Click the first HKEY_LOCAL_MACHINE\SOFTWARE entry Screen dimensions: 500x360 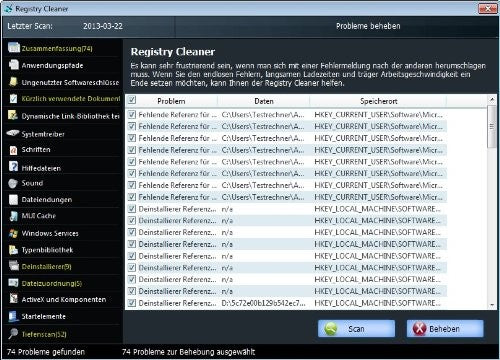tap(377, 209)
